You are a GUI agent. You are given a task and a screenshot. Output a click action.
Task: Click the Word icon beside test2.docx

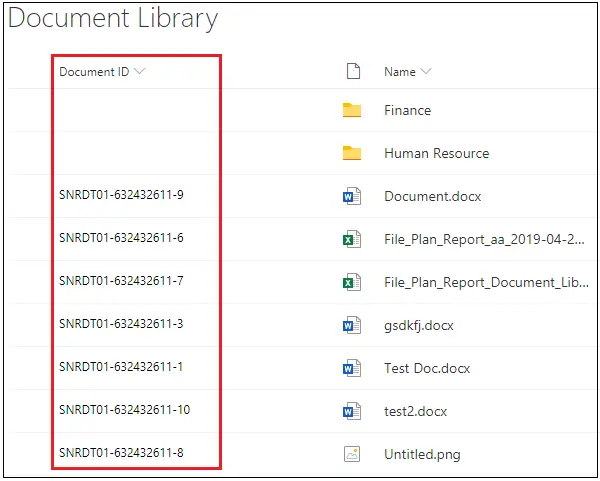coord(351,411)
